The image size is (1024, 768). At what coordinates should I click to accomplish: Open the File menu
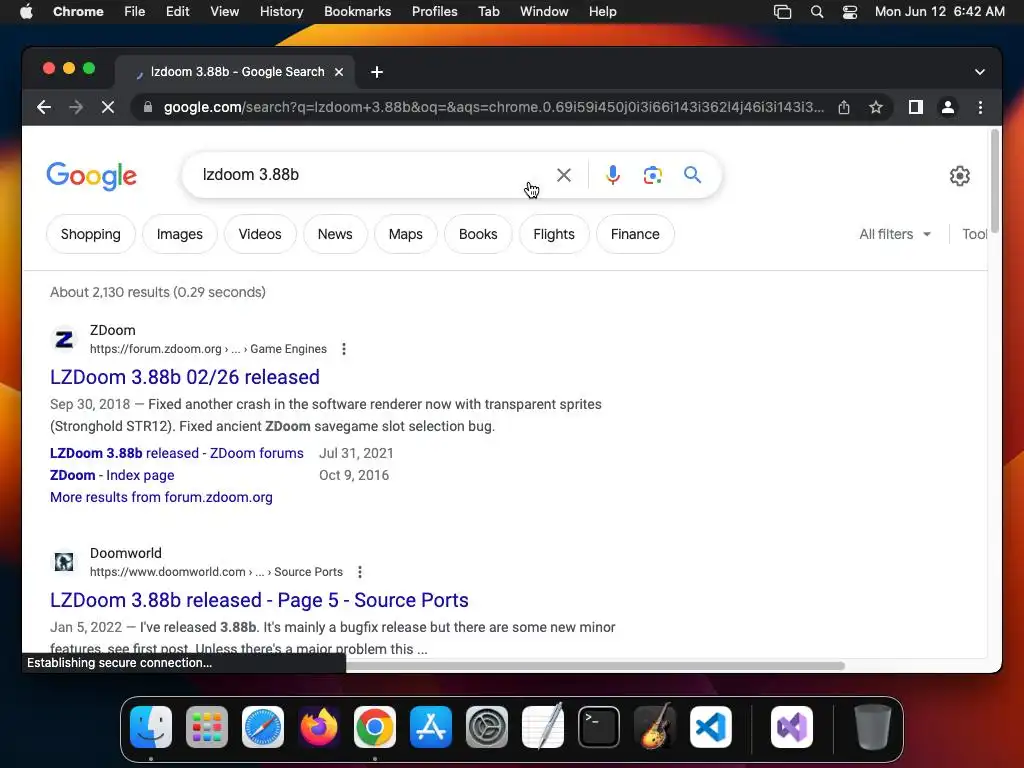click(135, 12)
